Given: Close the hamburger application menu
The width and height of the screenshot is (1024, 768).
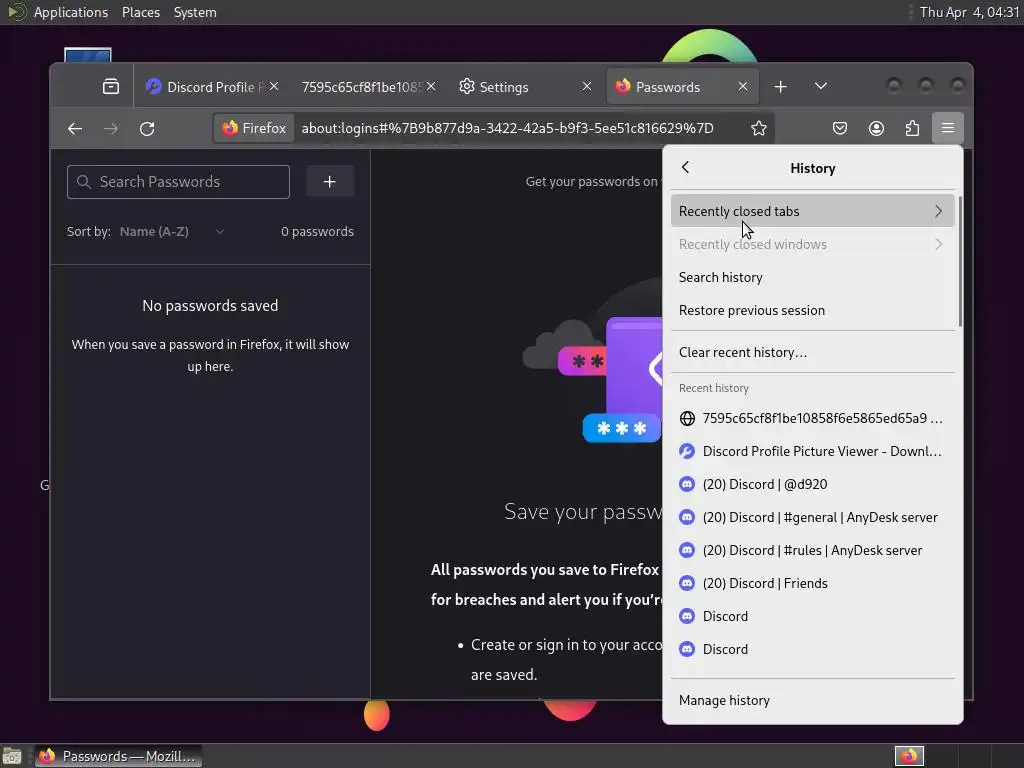Looking at the screenshot, I should coord(948,129).
